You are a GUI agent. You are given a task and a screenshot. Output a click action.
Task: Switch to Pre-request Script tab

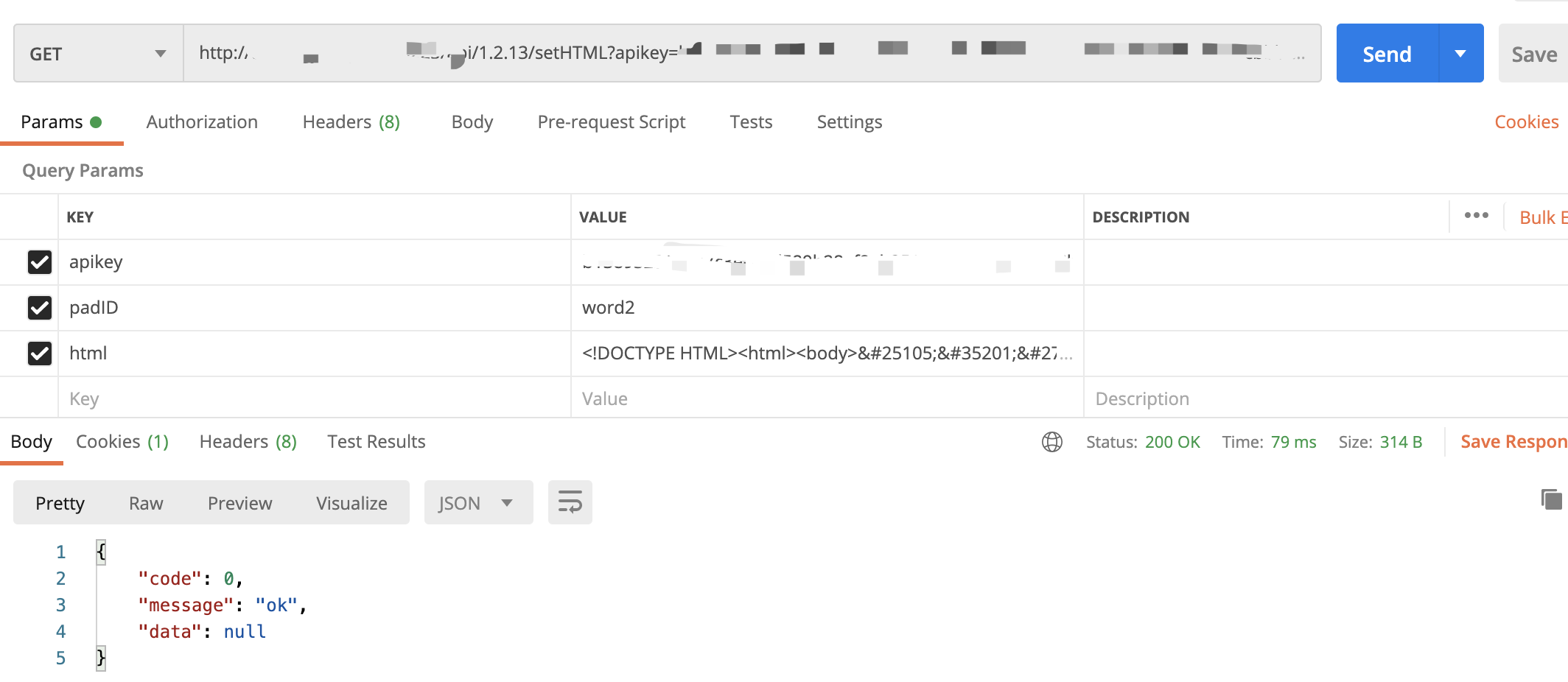click(x=612, y=122)
